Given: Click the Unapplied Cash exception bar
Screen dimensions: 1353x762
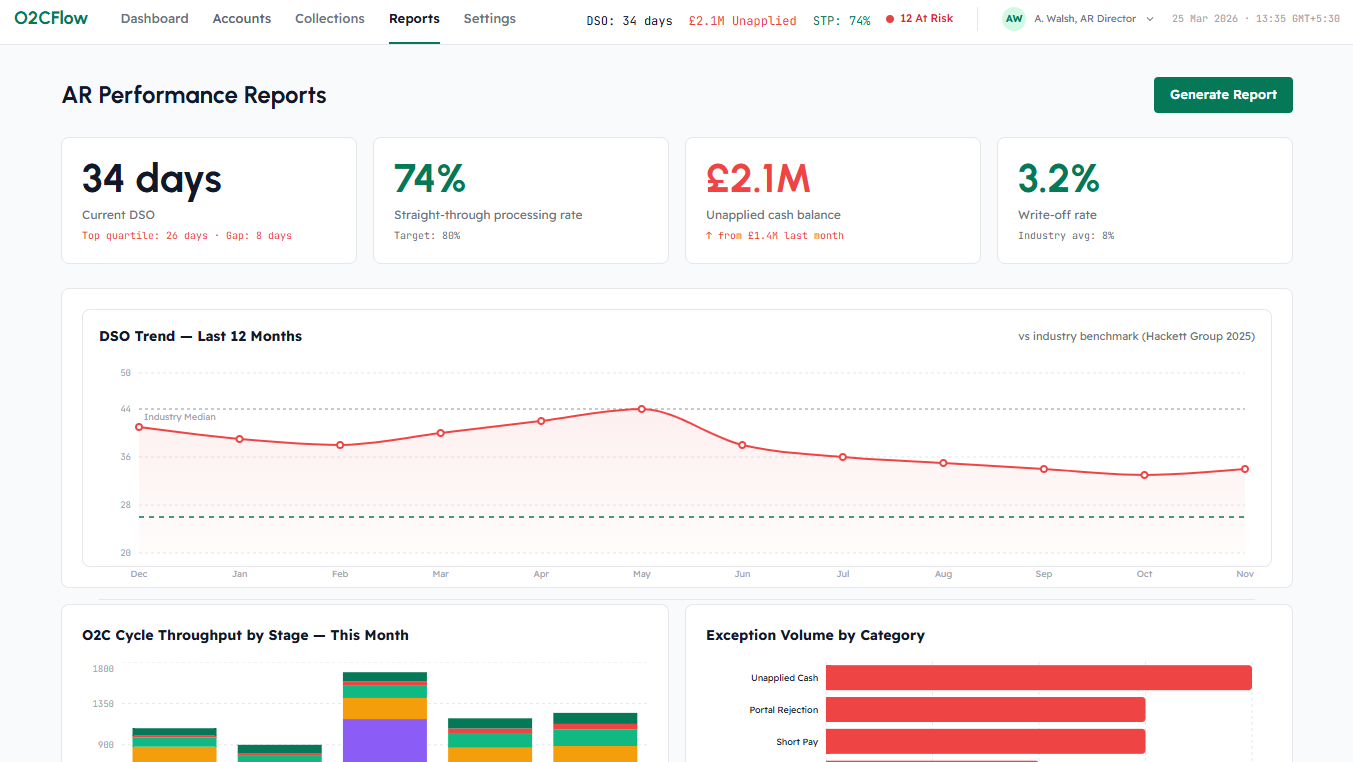Looking at the screenshot, I should [1039, 678].
